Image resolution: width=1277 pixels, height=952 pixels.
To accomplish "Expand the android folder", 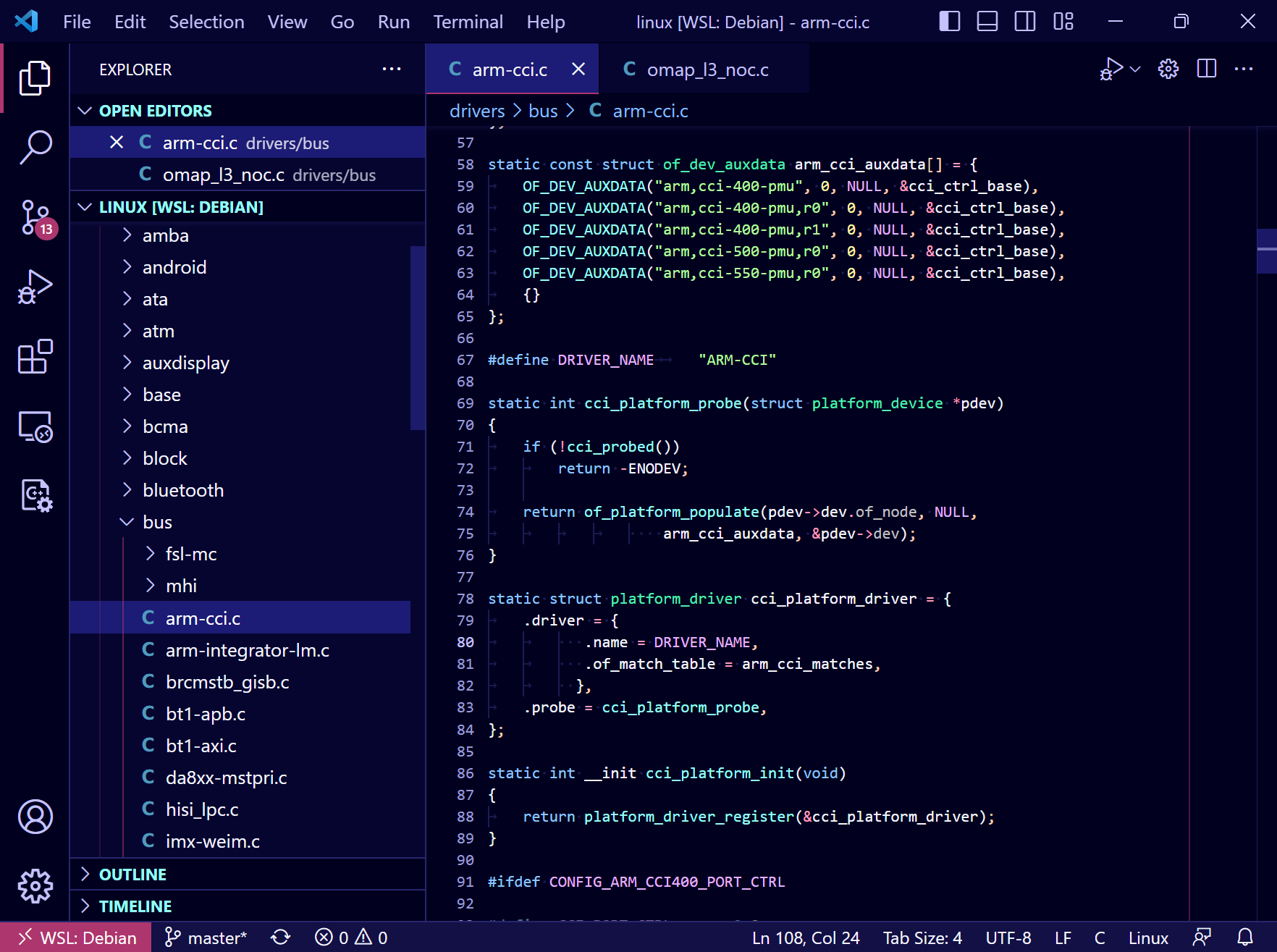I will click(x=240, y=267).
